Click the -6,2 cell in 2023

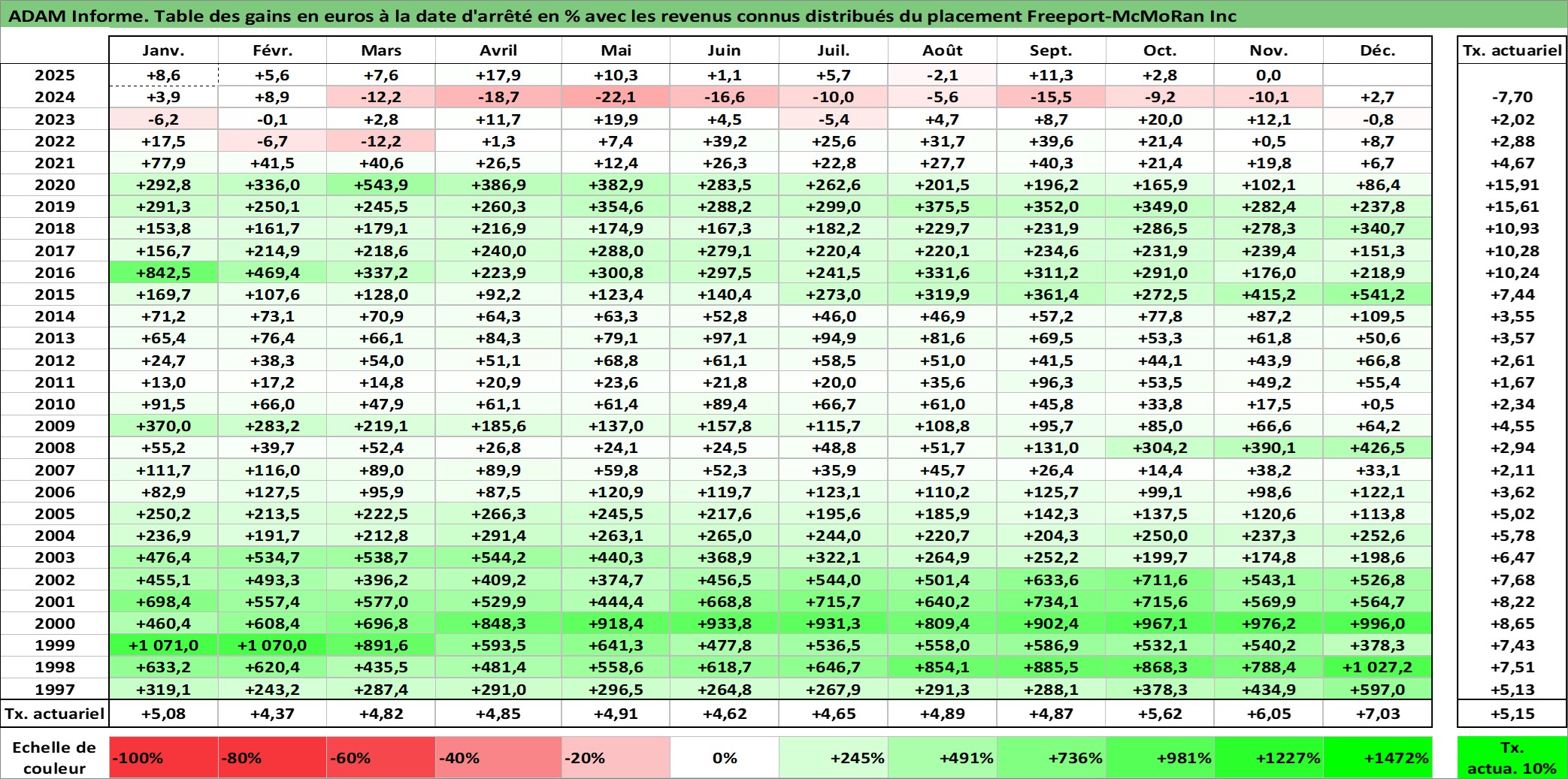[163, 119]
